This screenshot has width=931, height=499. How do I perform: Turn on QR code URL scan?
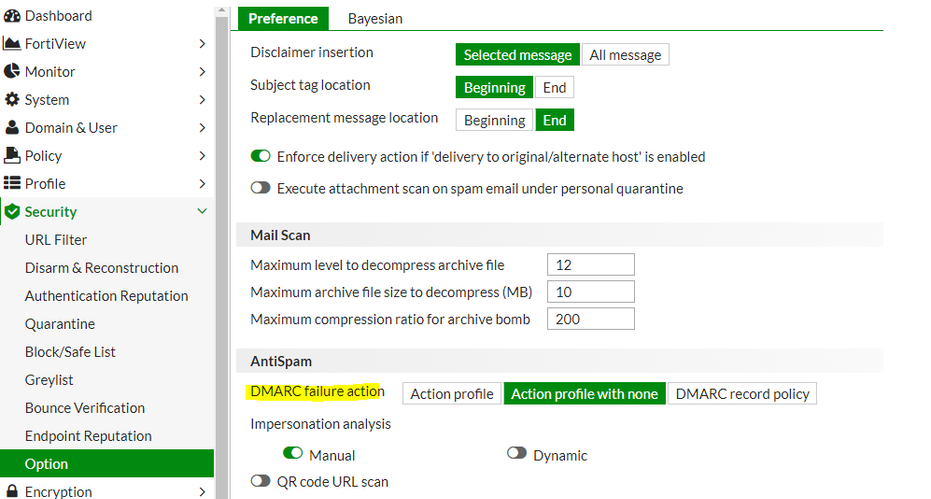(261, 482)
